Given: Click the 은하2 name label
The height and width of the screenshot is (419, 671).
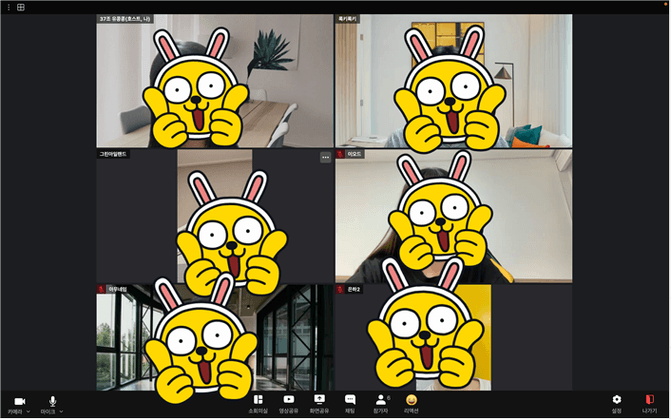Looking at the screenshot, I should tap(353, 289).
